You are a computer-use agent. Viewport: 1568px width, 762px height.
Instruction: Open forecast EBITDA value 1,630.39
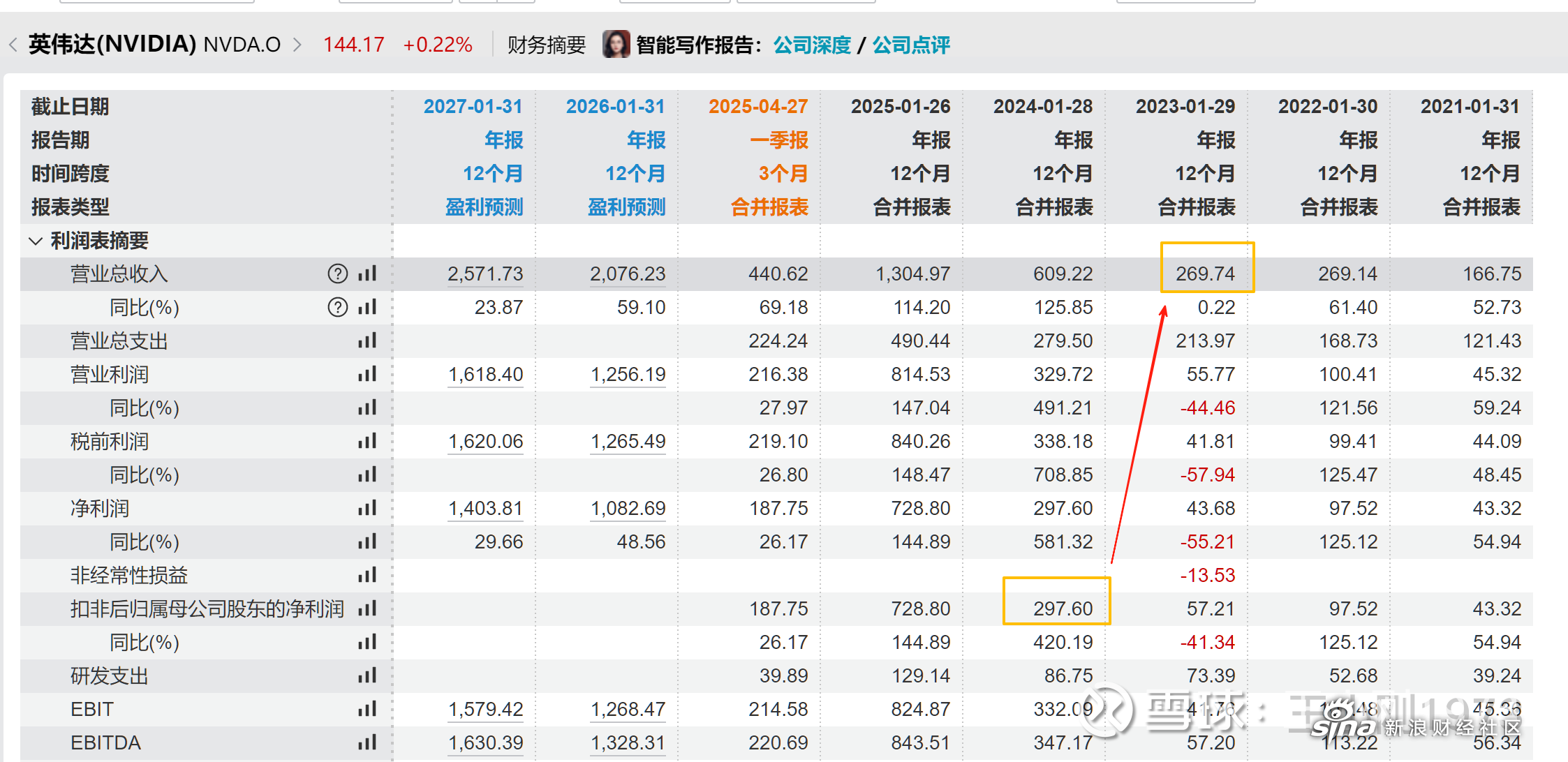[485, 742]
